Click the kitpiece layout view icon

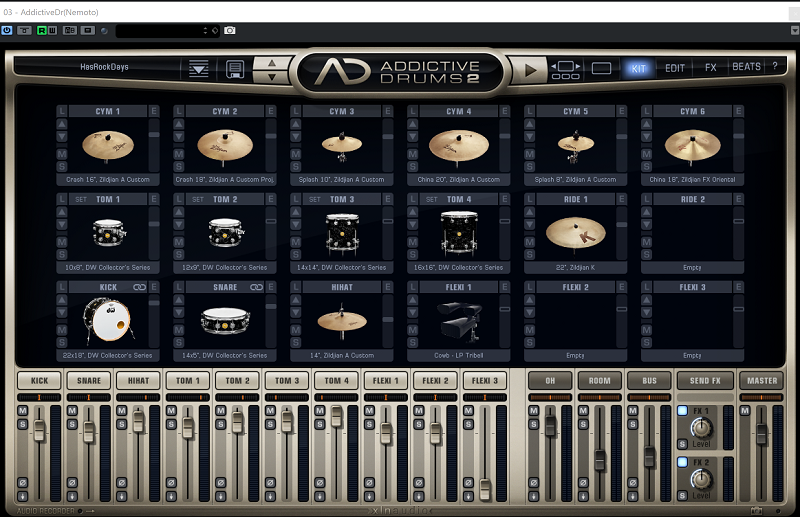[x=565, y=70]
